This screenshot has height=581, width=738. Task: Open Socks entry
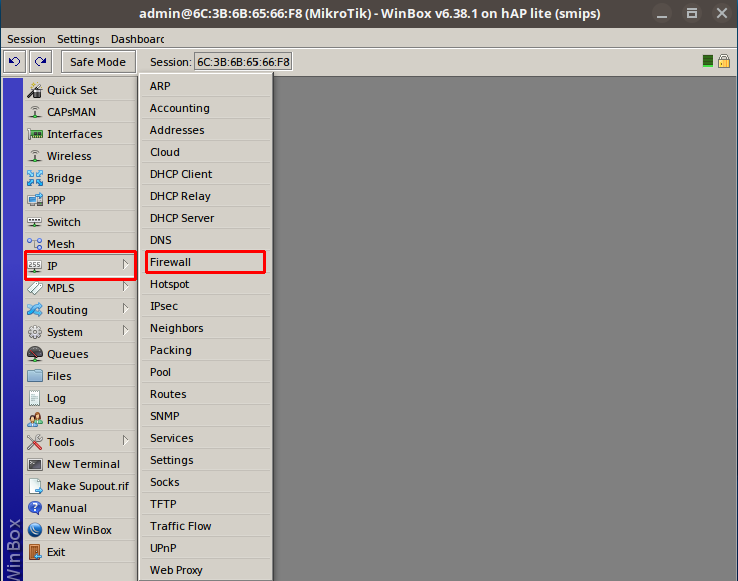click(206, 482)
